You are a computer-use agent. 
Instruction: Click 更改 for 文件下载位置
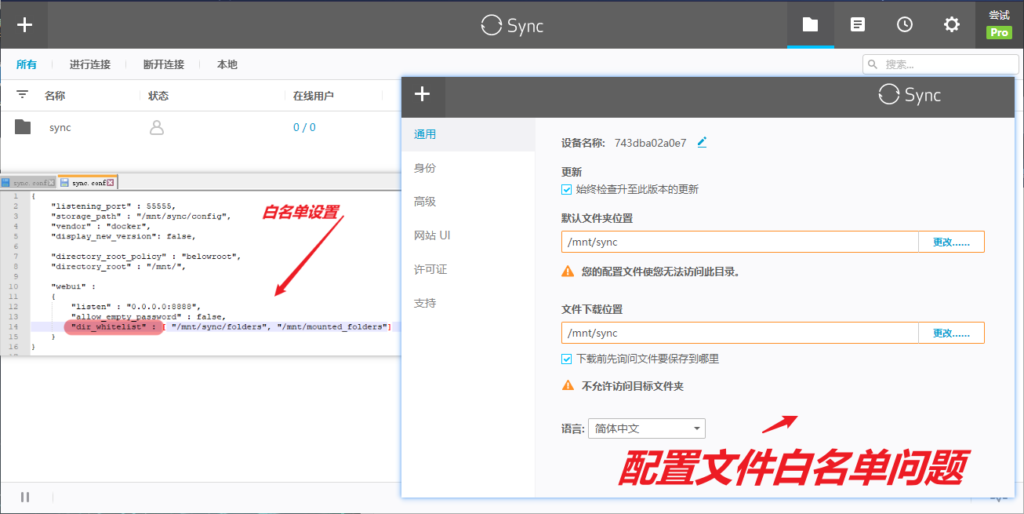pyautogui.click(x=951, y=332)
